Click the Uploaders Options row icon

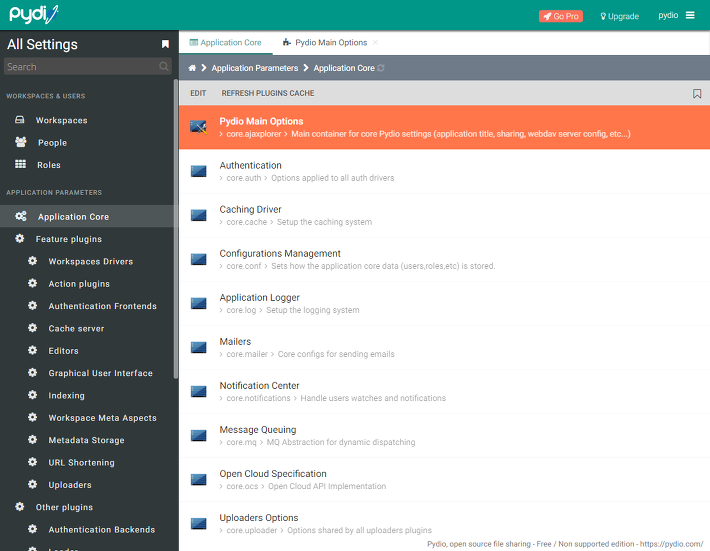tap(198, 523)
